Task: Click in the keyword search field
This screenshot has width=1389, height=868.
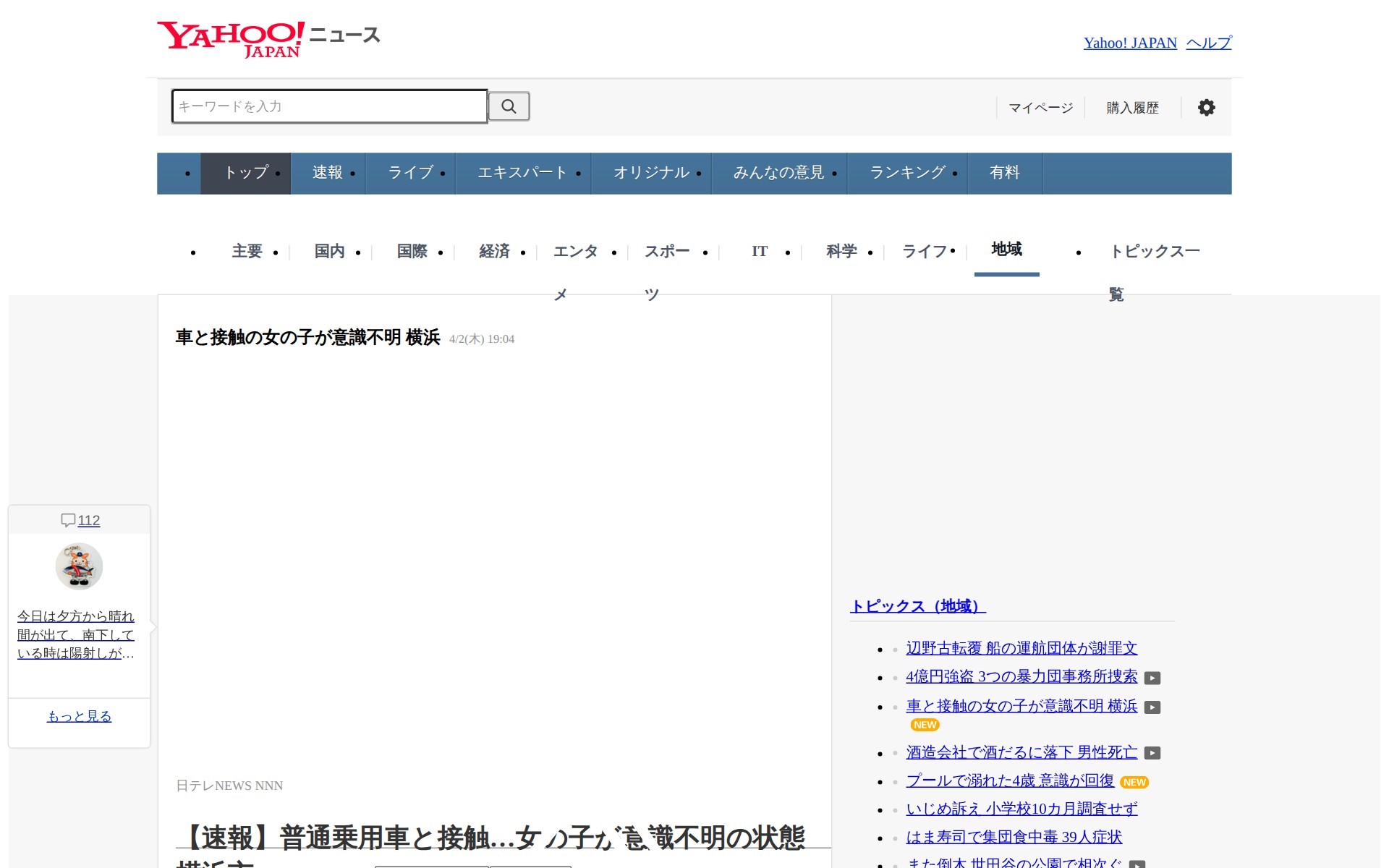Action: point(329,106)
